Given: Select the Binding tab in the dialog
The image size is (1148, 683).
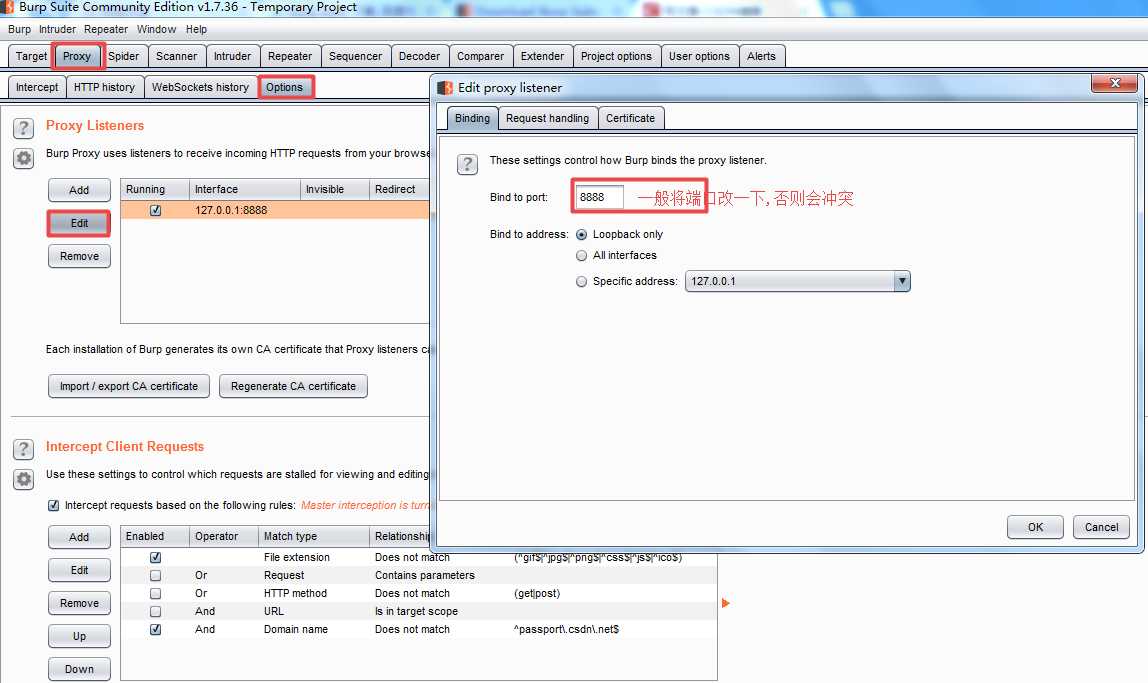Looking at the screenshot, I should (x=472, y=119).
